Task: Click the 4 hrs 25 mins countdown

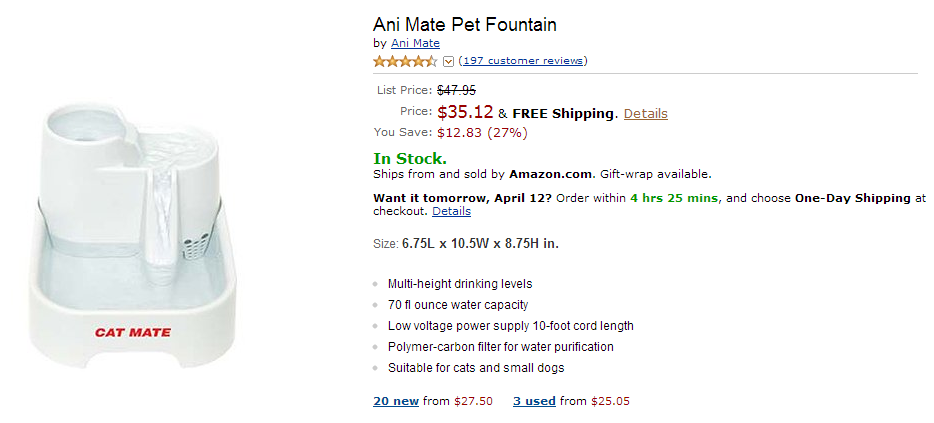Action: (674, 198)
